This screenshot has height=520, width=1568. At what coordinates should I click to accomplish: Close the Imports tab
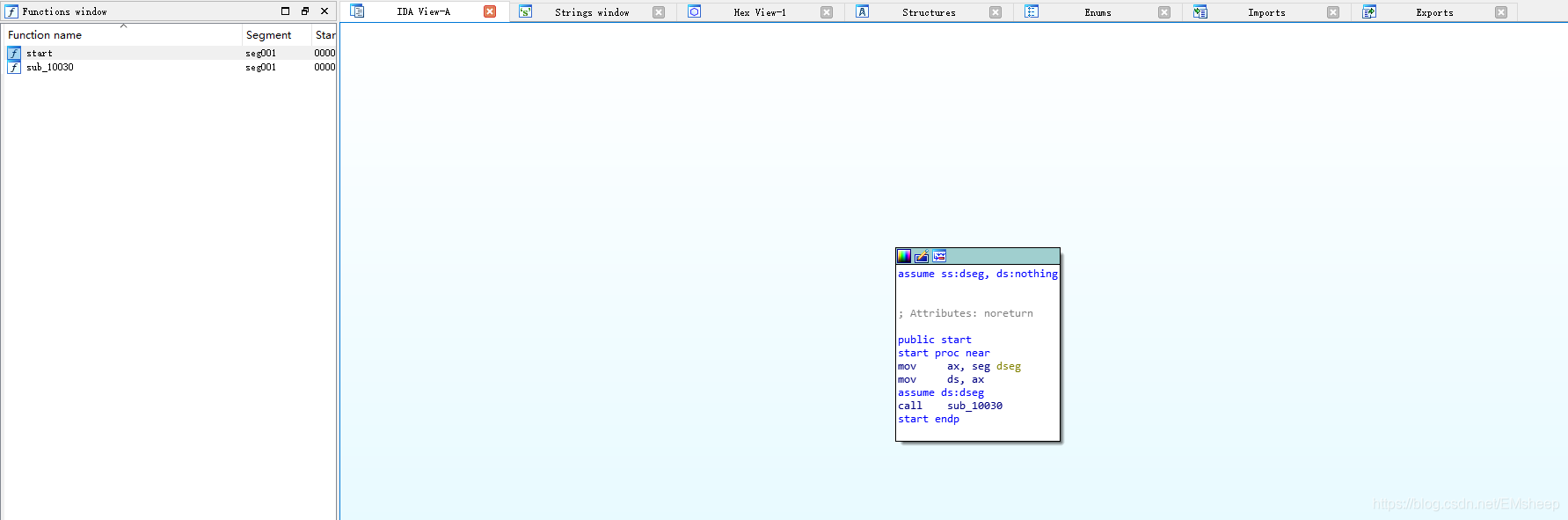click(1333, 12)
